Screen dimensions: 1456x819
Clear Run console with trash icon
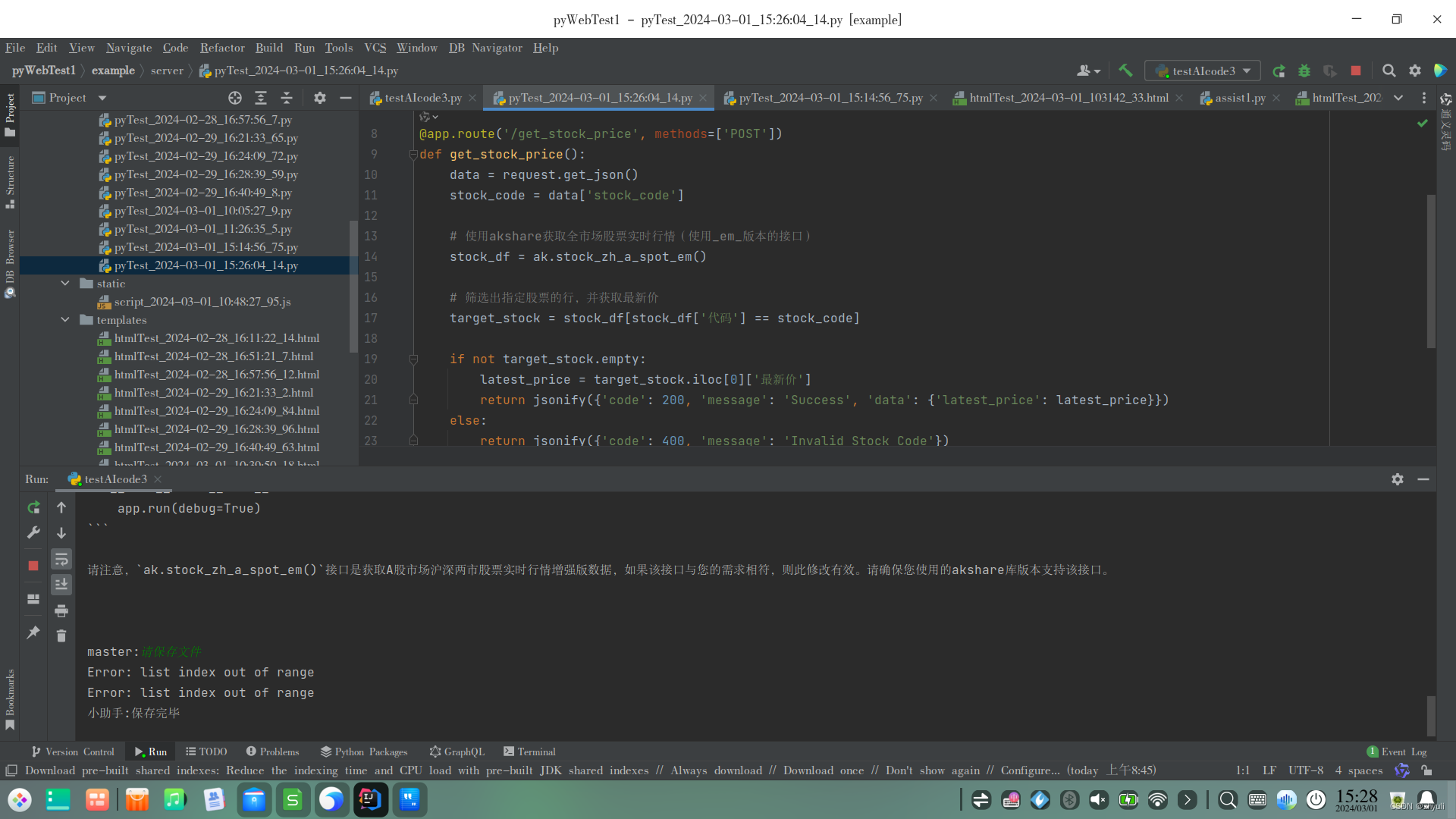tap(61, 635)
